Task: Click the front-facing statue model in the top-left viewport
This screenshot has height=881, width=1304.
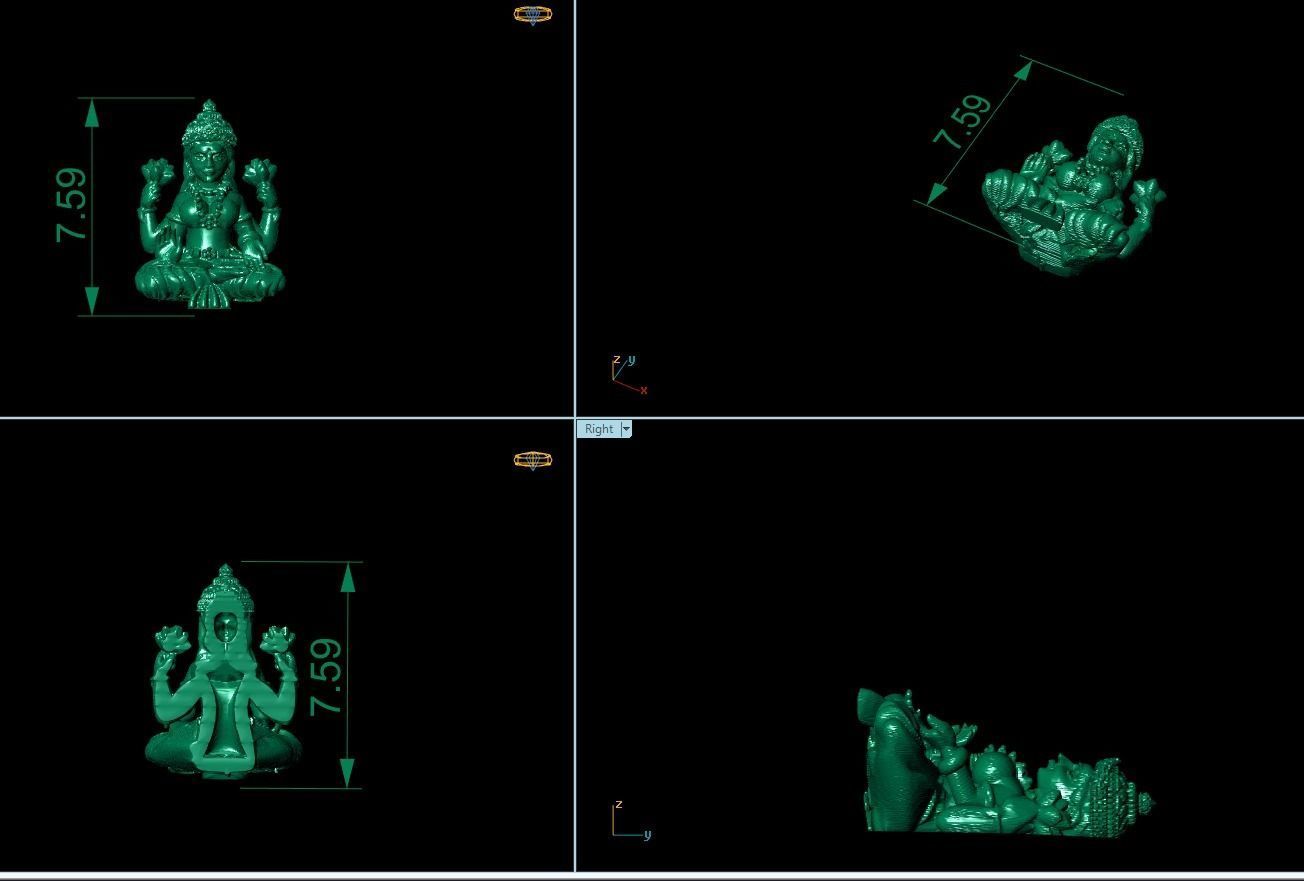Action: click(x=209, y=205)
